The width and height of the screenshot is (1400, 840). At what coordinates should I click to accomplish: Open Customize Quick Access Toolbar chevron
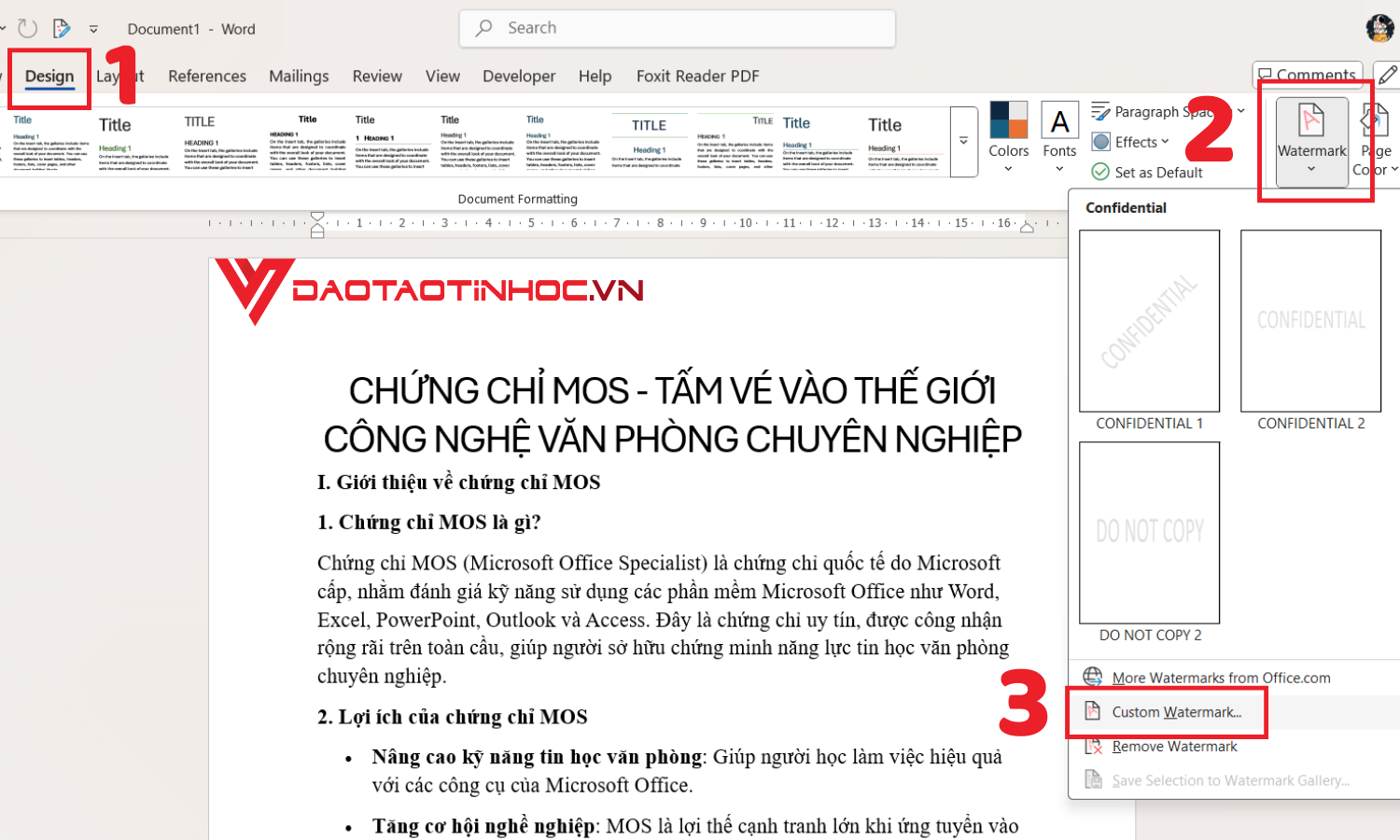(x=92, y=29)
